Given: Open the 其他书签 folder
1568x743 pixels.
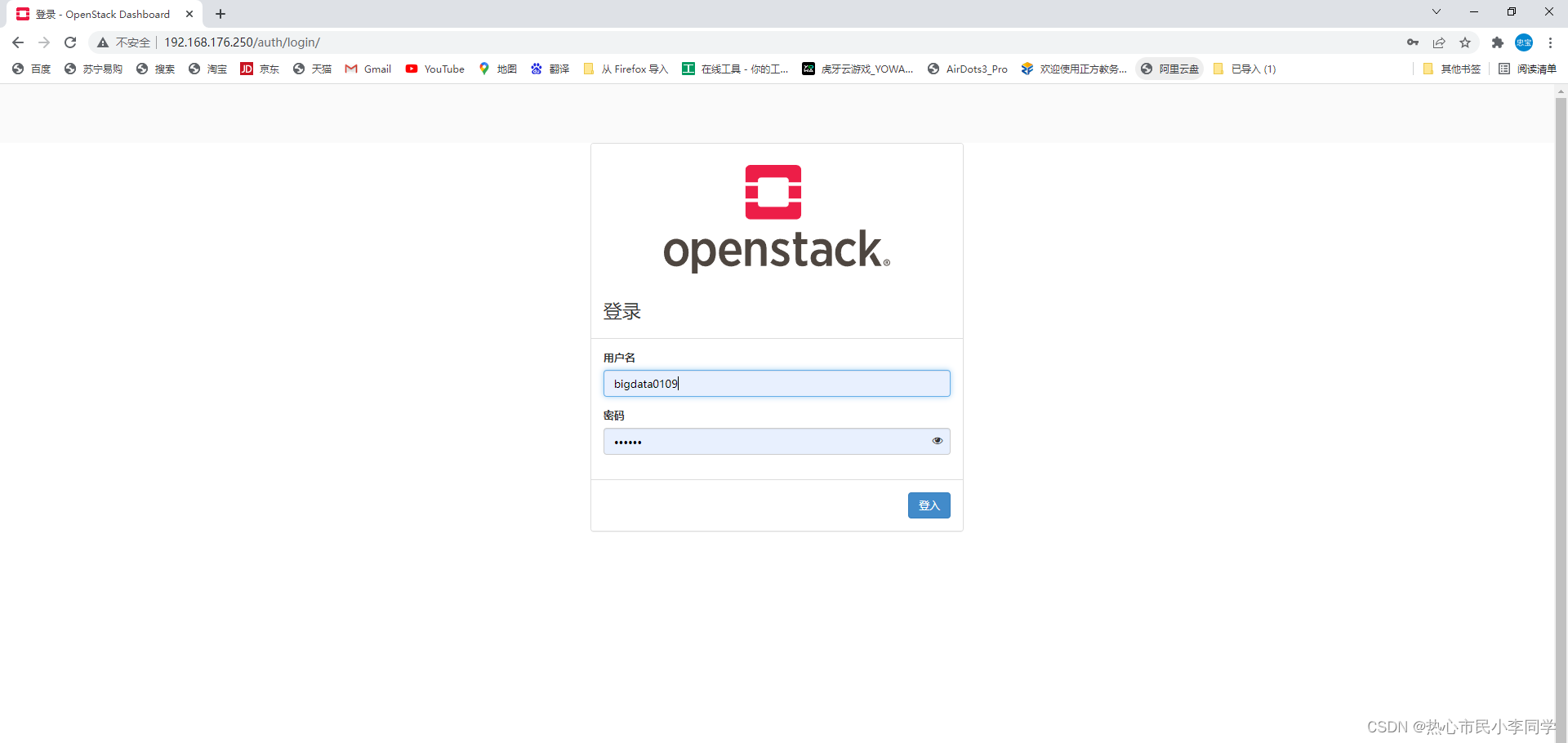Looking at the screenshot, I should (1452, 69).
